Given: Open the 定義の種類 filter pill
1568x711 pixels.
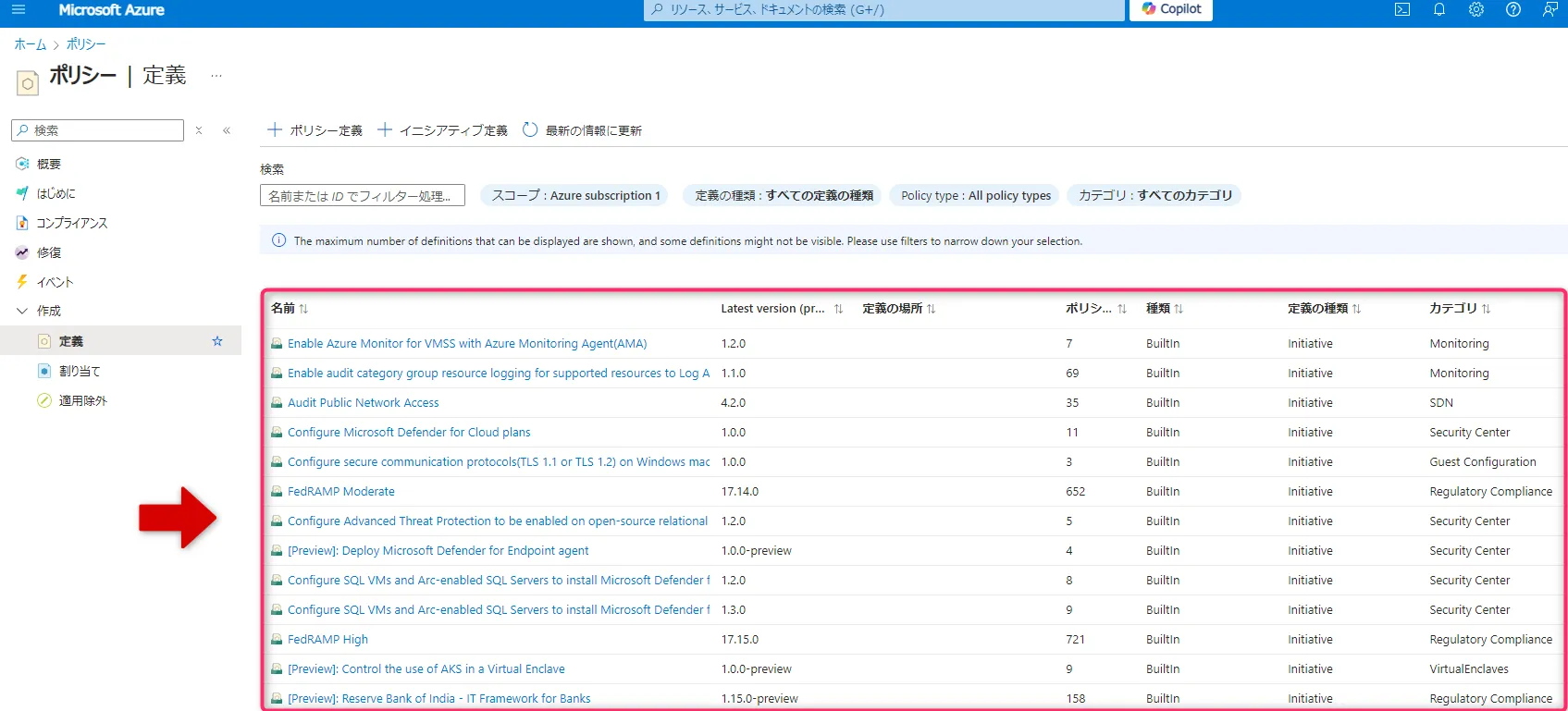Looking at the screenshot, I should [x=784, y=195].
